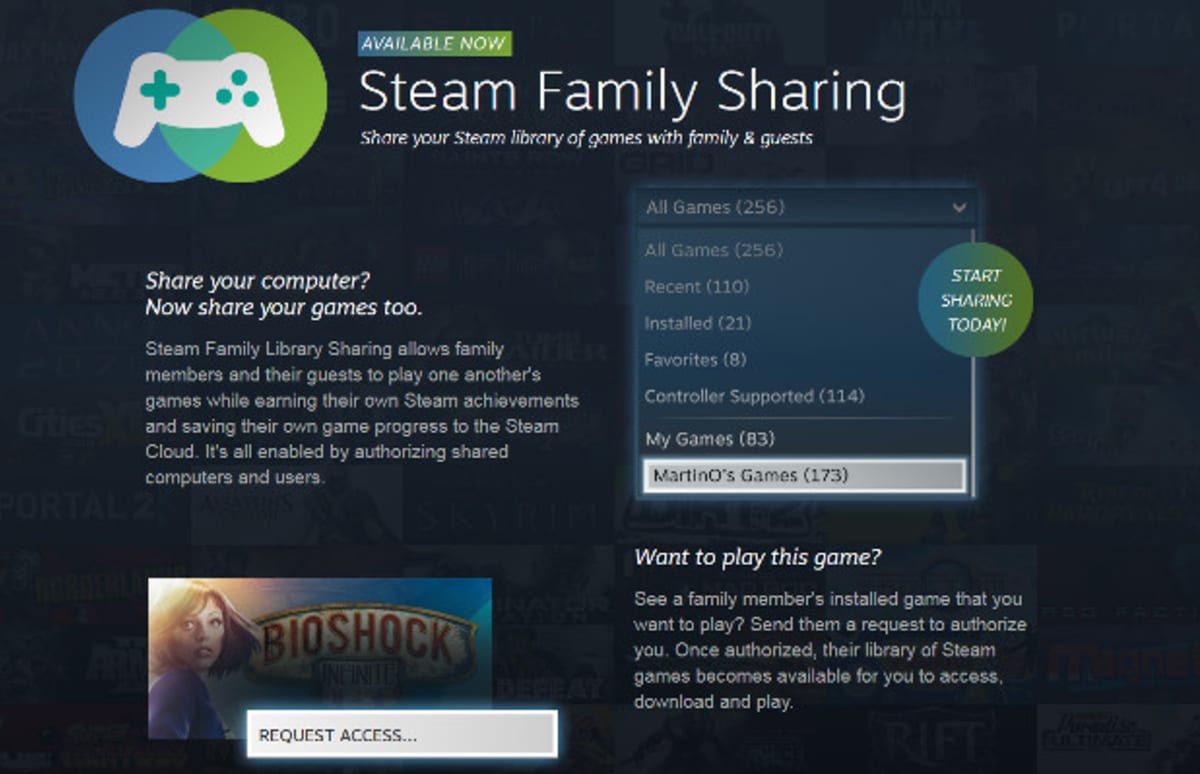Select the Recent (110) filter

696,287
